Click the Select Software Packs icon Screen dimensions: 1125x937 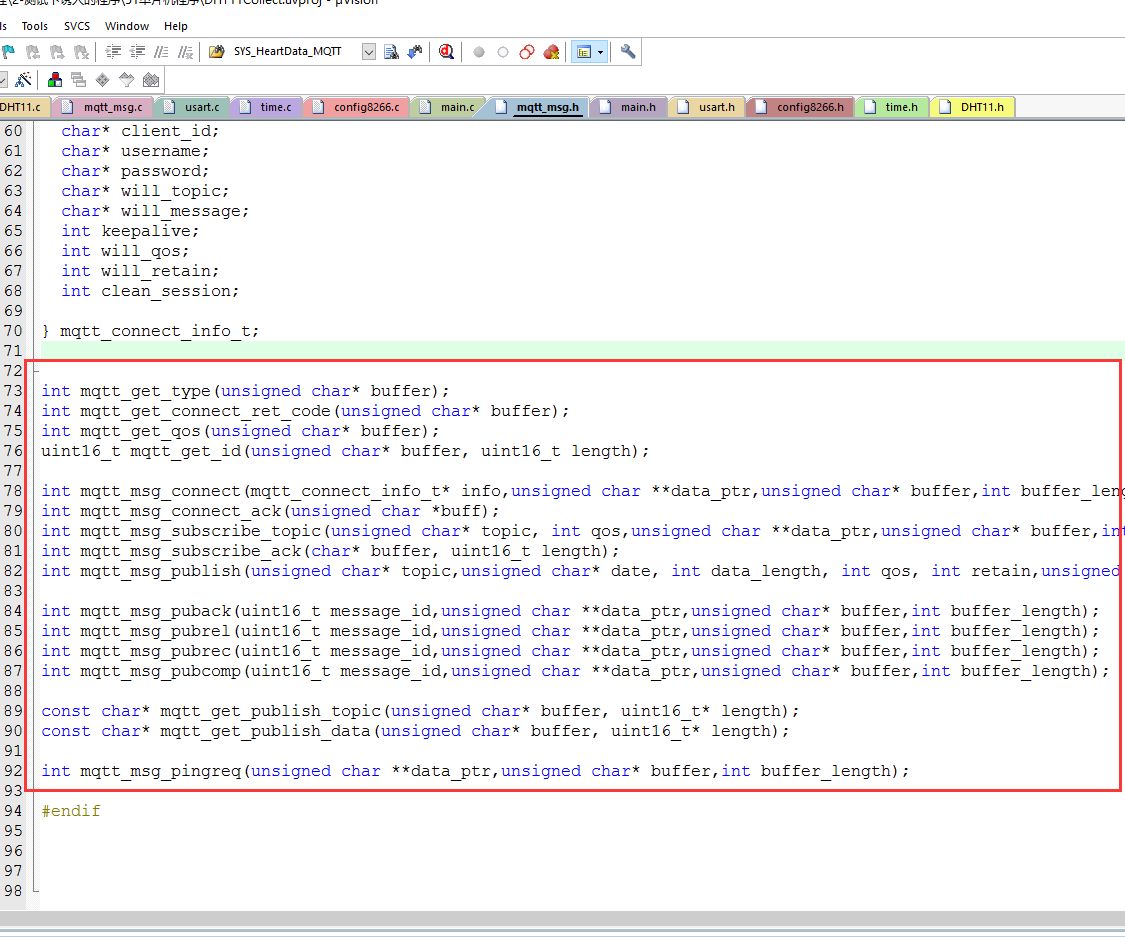pos(126,80)
